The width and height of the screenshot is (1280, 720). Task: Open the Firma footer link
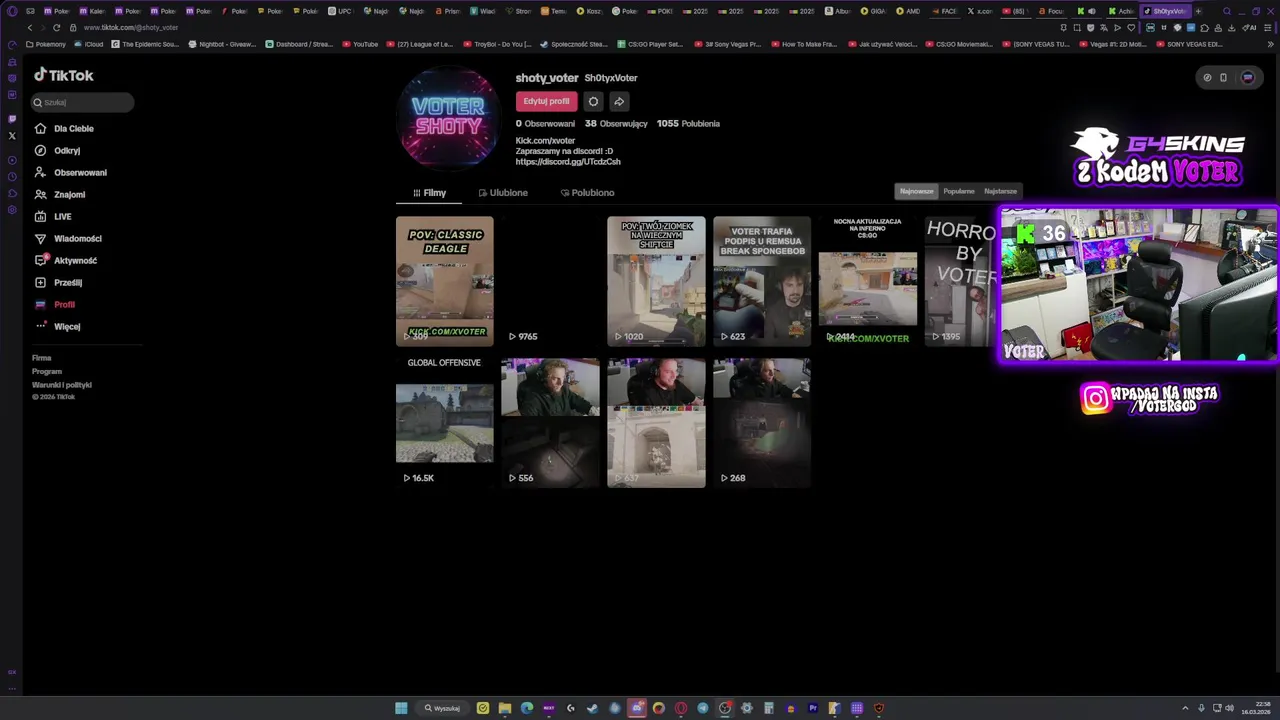[41, 358]
